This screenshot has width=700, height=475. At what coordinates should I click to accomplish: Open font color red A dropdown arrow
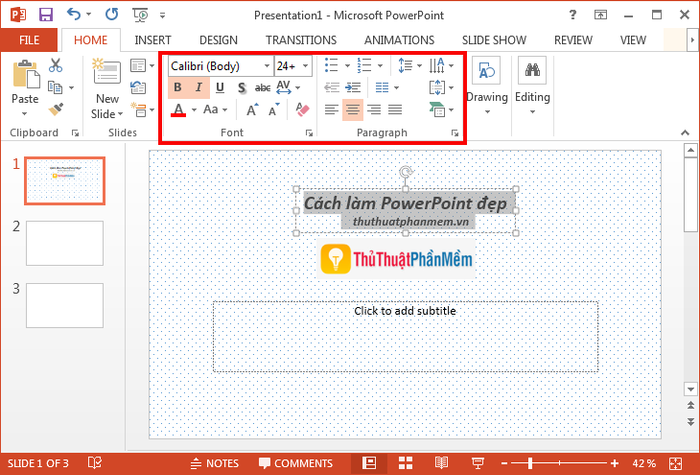click(194, 110)
